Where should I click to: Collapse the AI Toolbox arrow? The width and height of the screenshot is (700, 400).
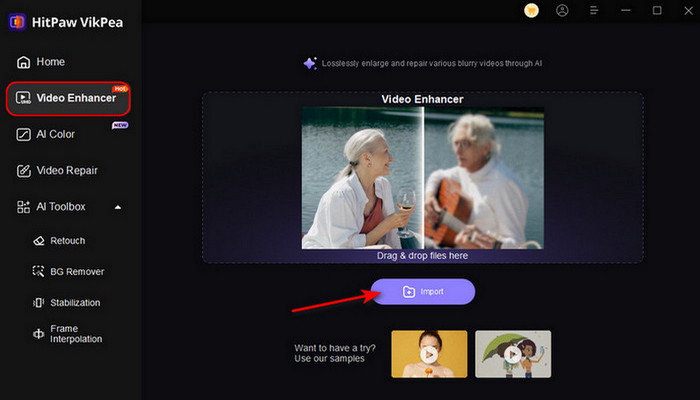[118, 207]
